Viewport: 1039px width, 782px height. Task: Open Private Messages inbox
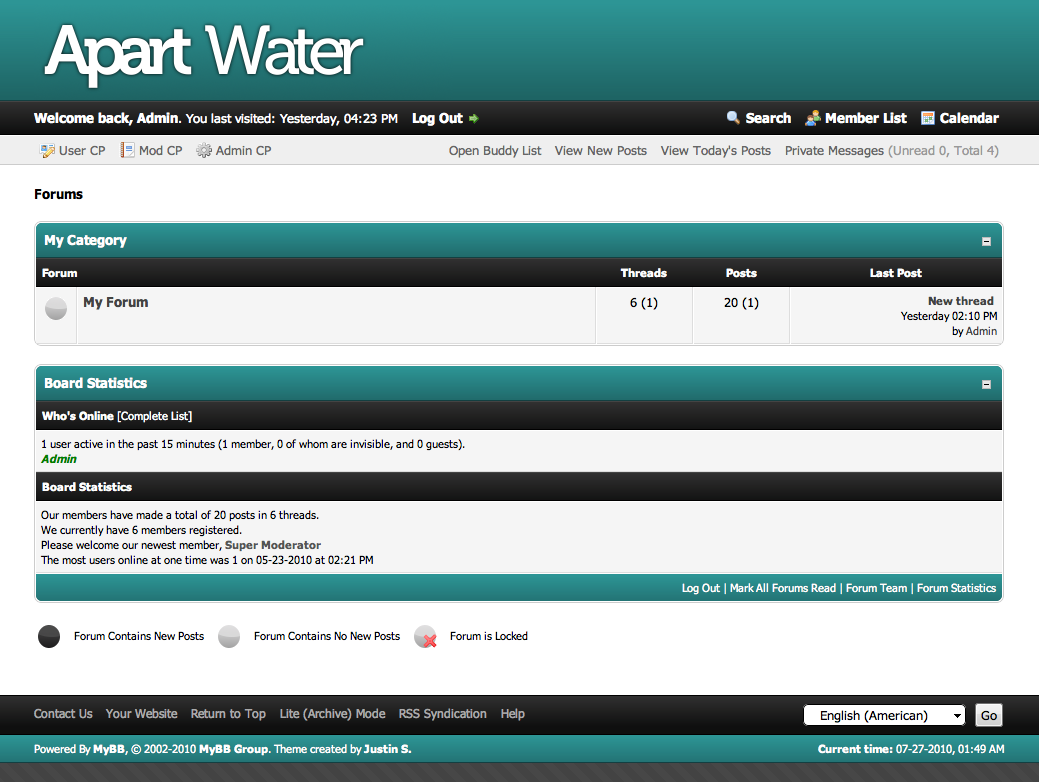[834, 150]
